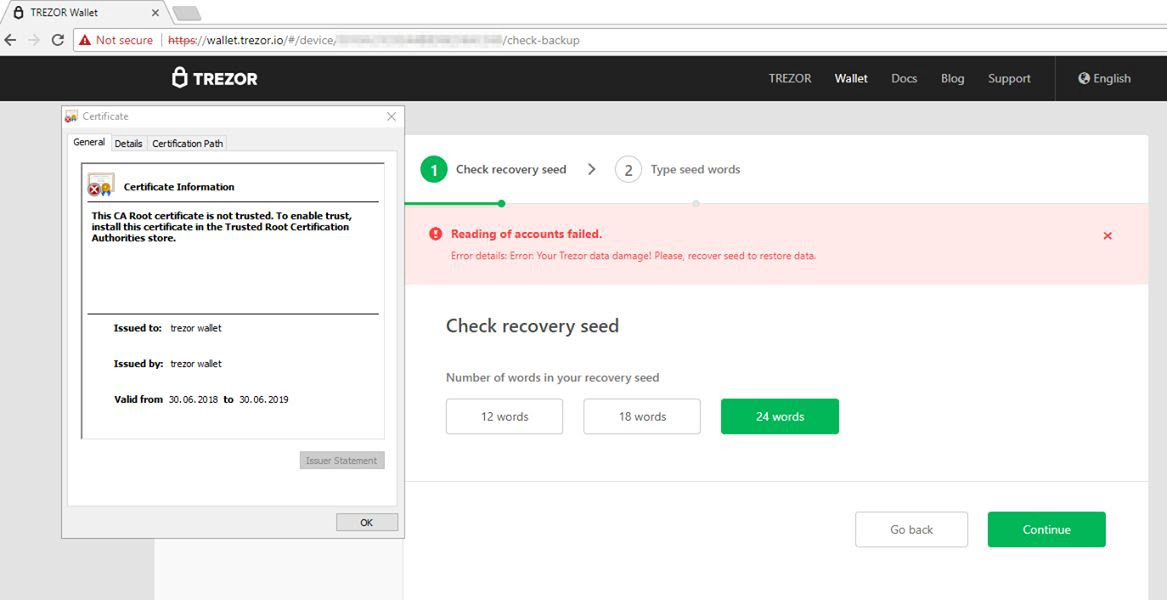Dismiss the error banner with red X
1167x600 pixels.
[x=1107, y=236]
